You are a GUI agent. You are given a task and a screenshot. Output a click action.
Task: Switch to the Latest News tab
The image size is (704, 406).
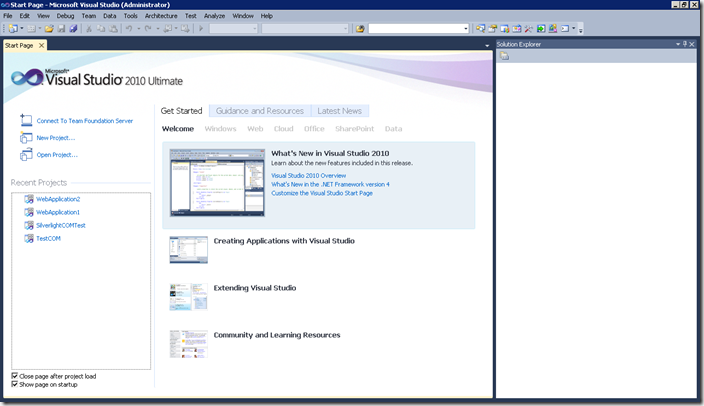[x=340, y=111]
